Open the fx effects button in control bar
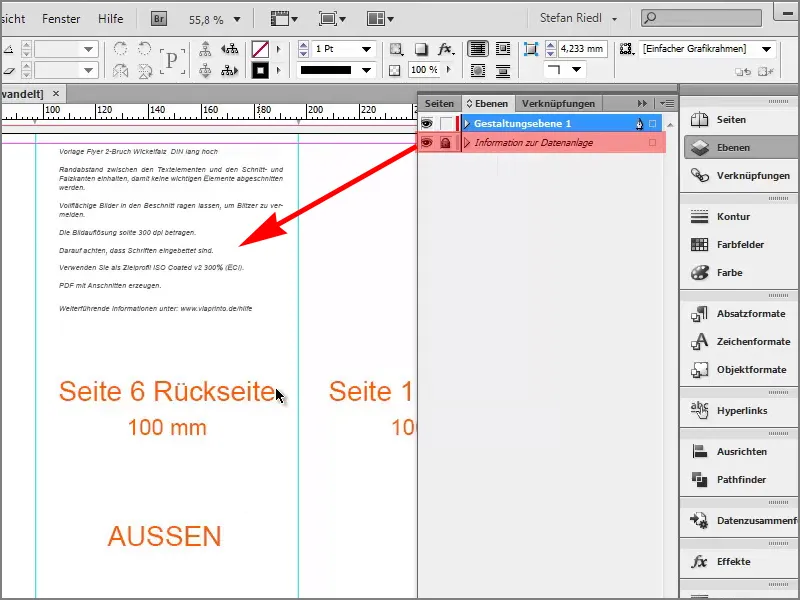This screenshot has height=600, width=800. pos(445,49)
